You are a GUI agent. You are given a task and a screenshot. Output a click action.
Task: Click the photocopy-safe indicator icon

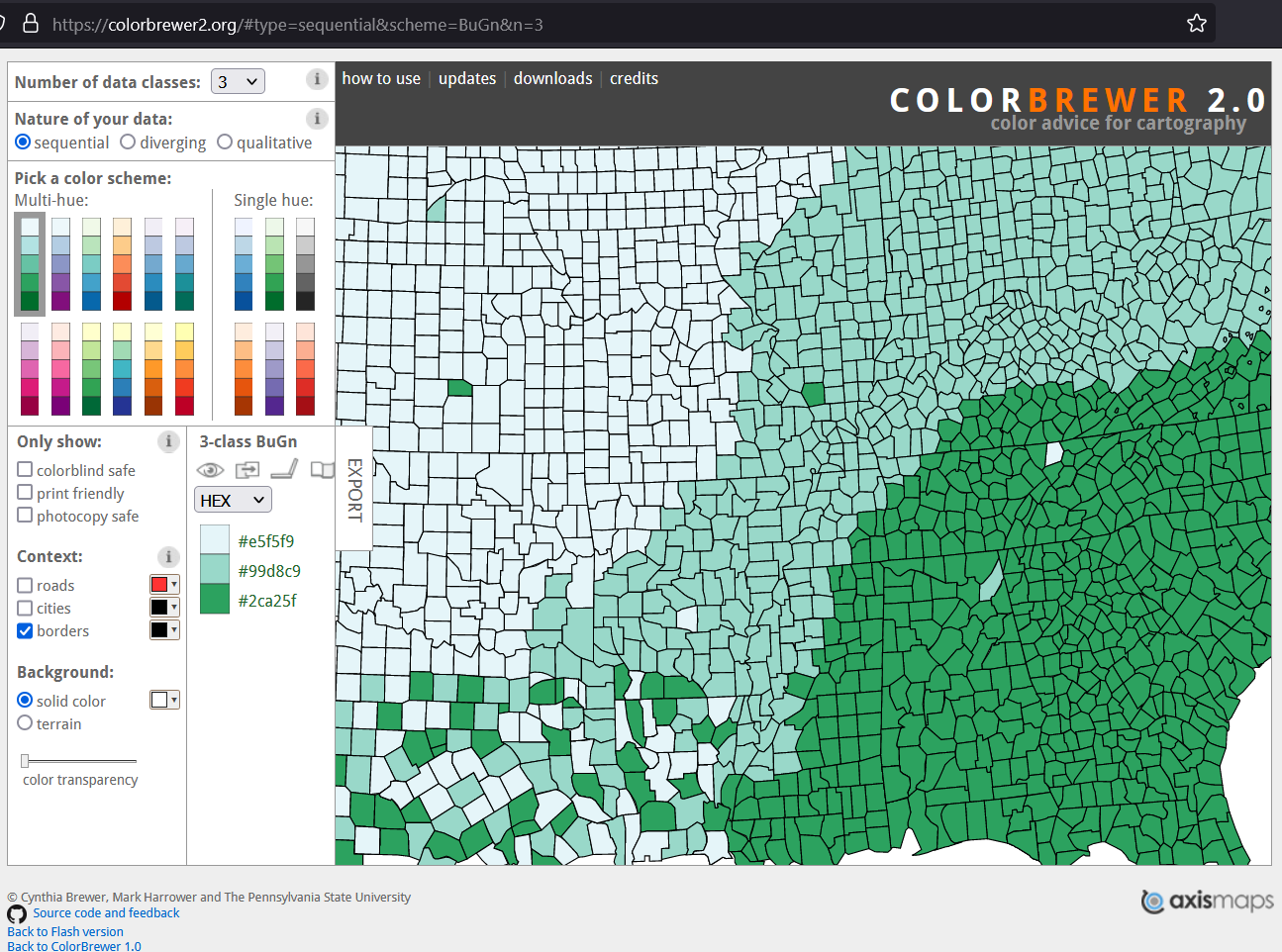pyautogui.click(x=247, y=470)
